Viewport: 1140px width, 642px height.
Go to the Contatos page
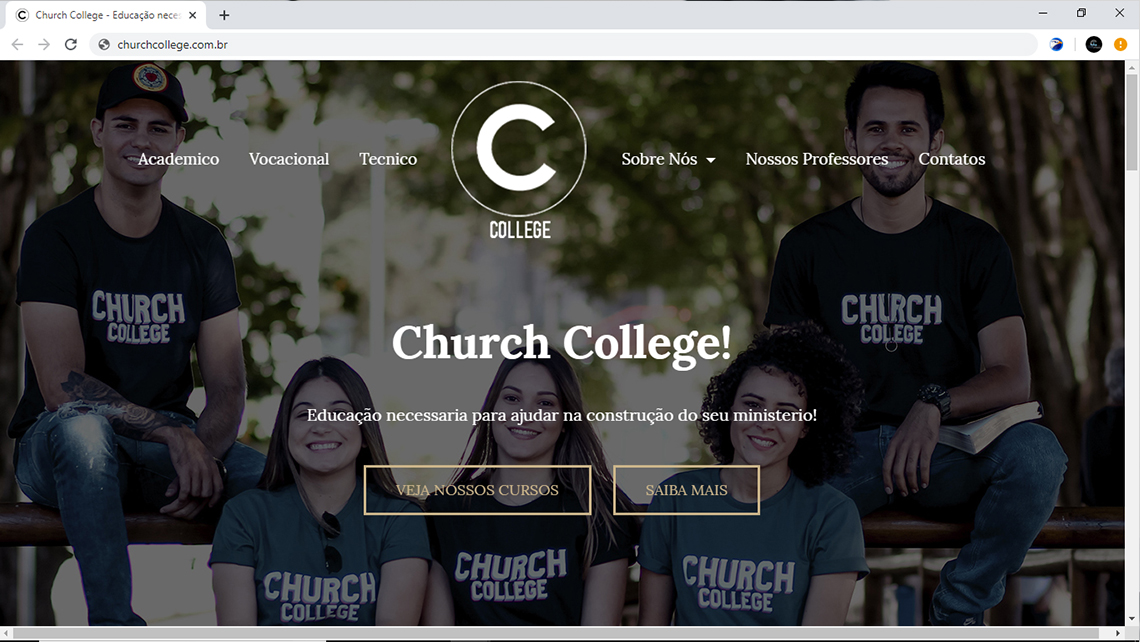pyautogui.click(x=952, y=159)
